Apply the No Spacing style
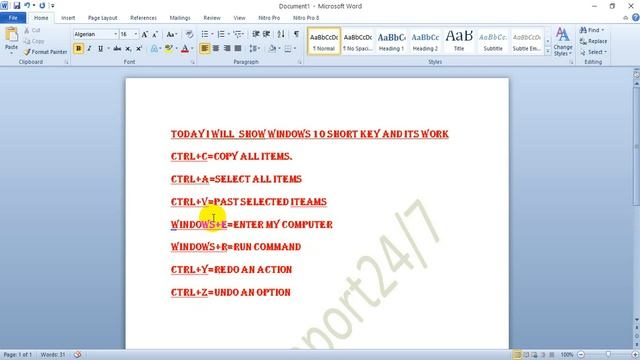 (x=357, y=41)
